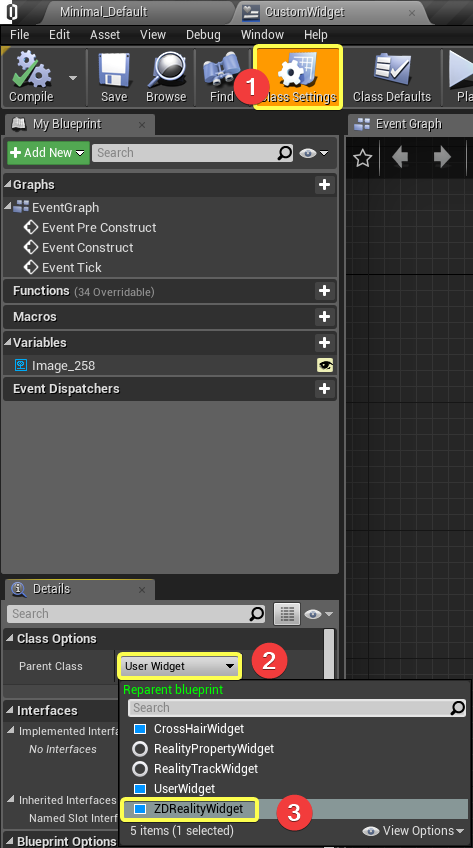Open Class Settings in toolbar
The width and height of the screenshot is (473, 848).
click(x=298, y=77)
